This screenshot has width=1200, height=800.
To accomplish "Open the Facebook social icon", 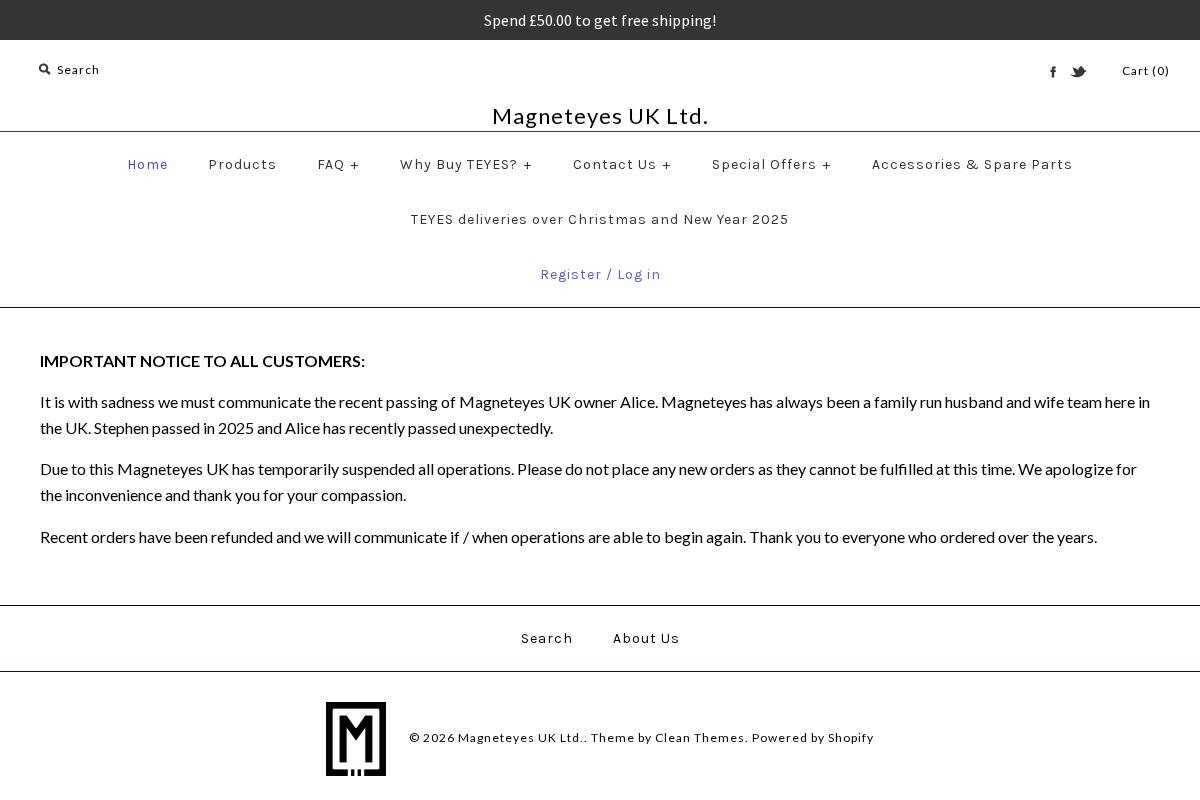I will [1053, 72].
